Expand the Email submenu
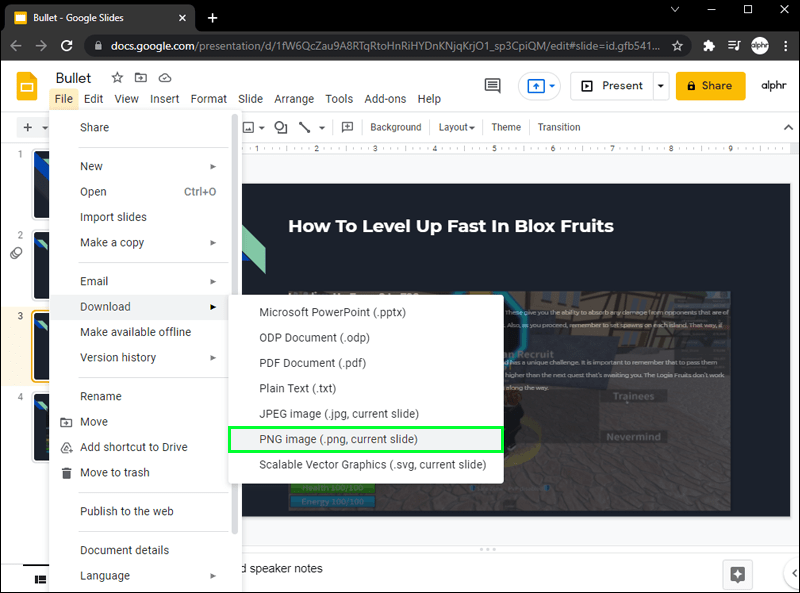The width and height of the screenshot is (800, 593). pyautogui.click(x=213, y=281)
